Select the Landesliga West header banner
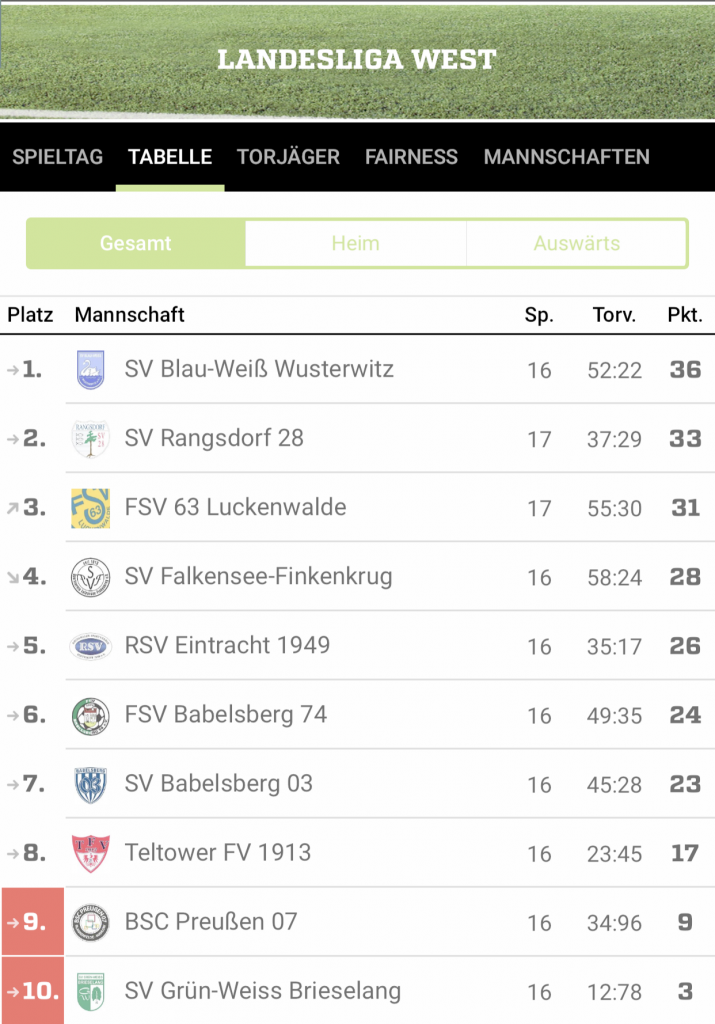 pyautogui.click(x=357, y=60)
